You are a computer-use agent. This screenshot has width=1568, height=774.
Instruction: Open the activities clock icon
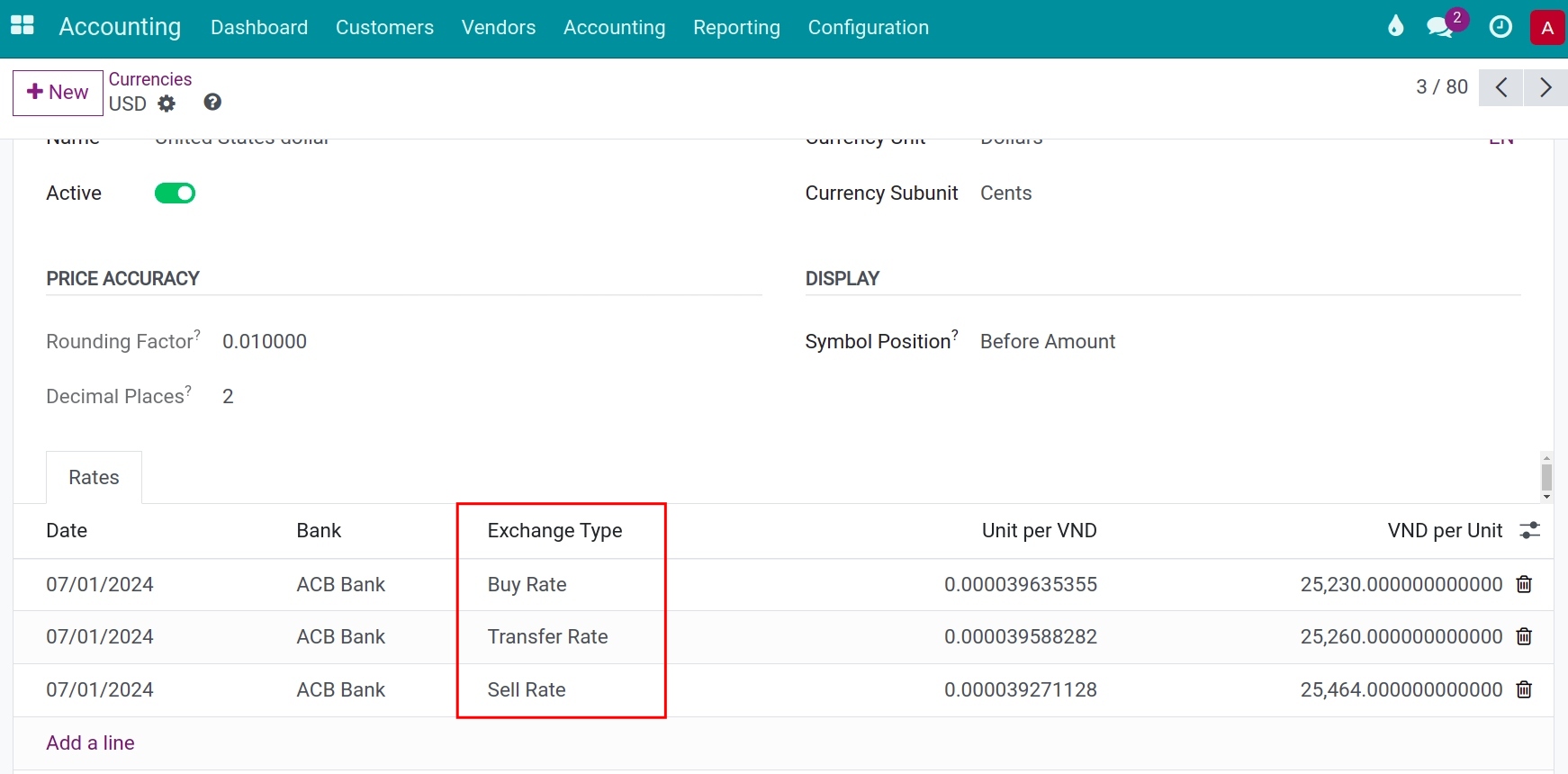point(1500,27)
